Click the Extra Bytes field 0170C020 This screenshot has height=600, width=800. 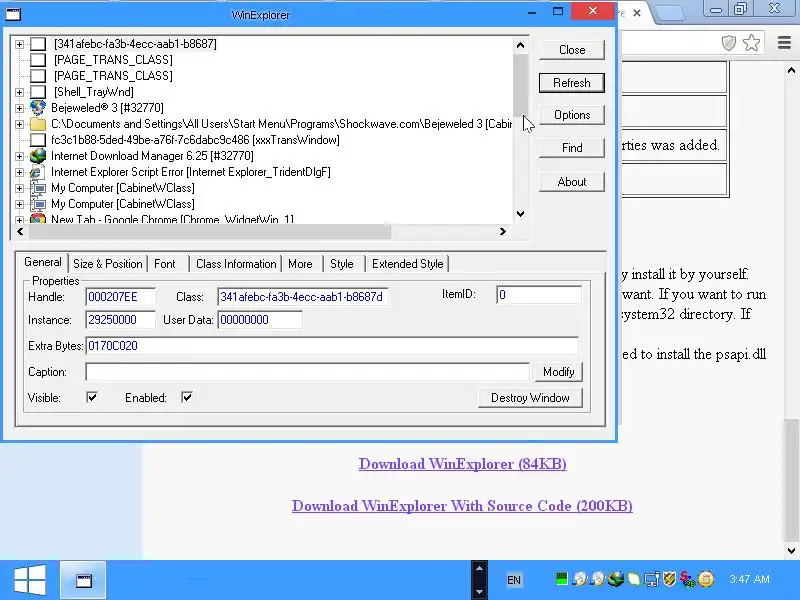coord(332,346)
